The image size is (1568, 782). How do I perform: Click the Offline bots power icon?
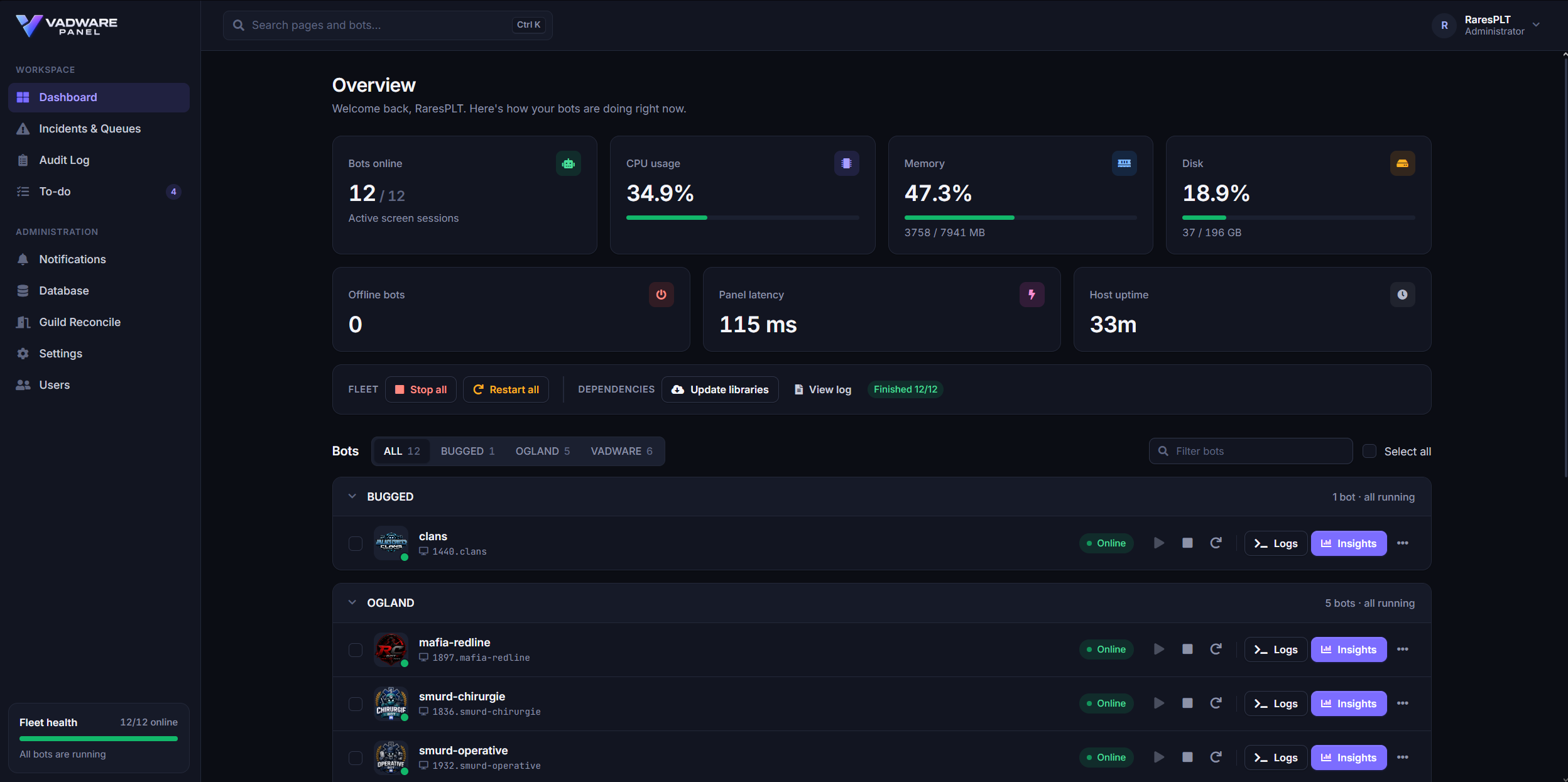[661, 295]
